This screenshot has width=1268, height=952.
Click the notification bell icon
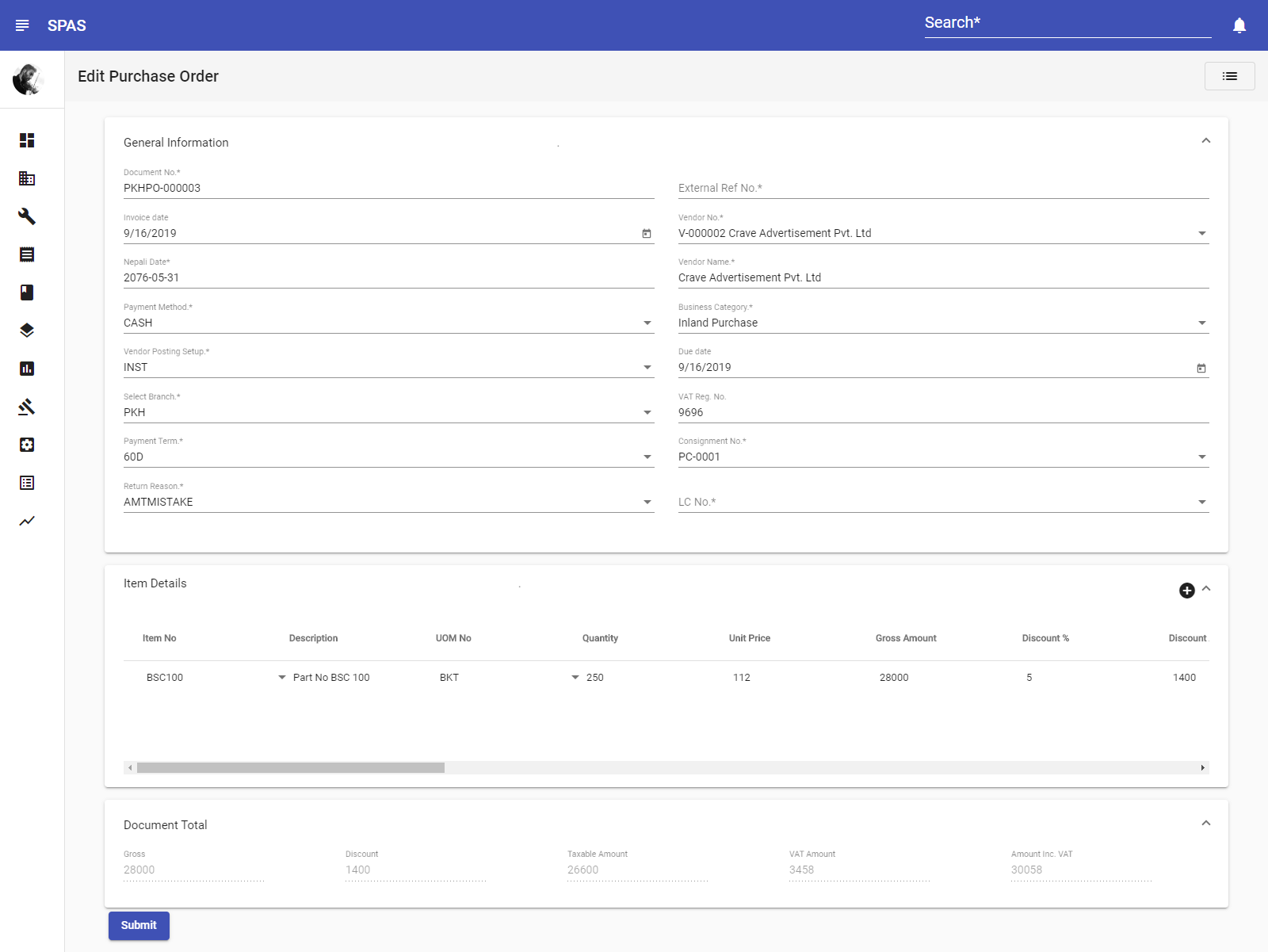tap(1239, 25)
